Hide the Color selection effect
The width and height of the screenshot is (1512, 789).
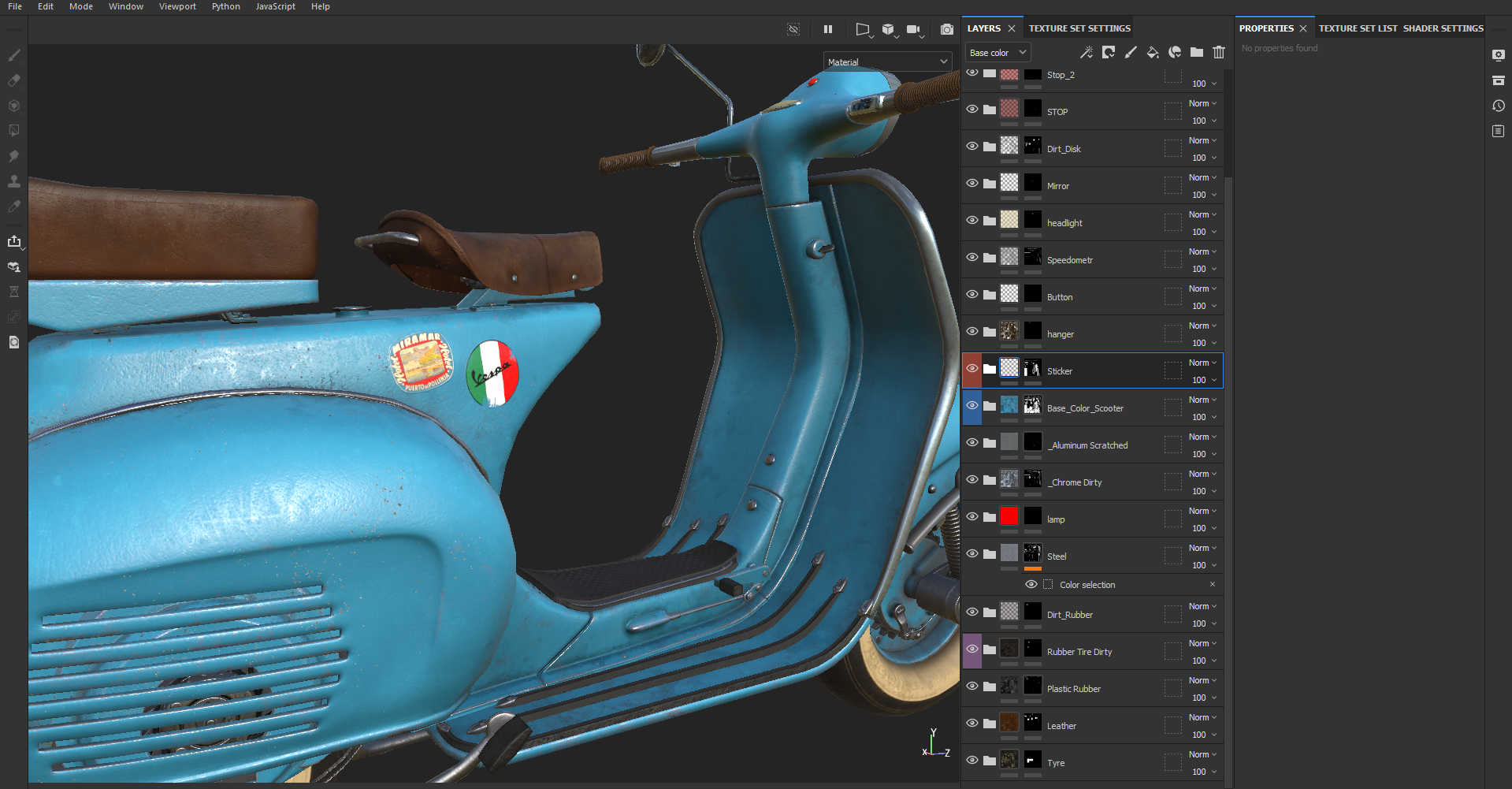point(1031,585)
